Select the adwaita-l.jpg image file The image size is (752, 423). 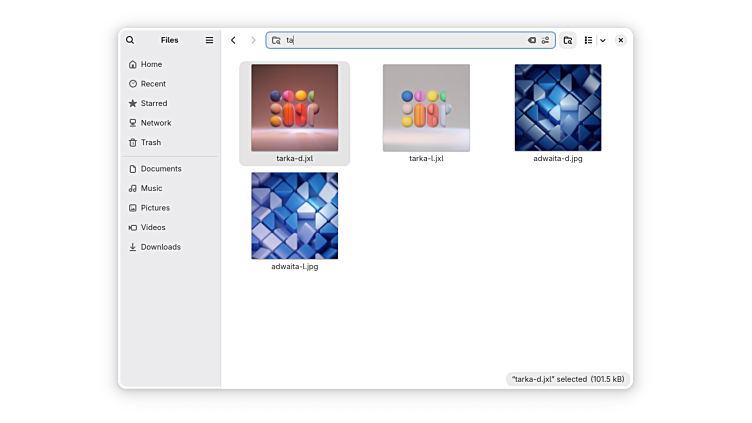point(294,216)
